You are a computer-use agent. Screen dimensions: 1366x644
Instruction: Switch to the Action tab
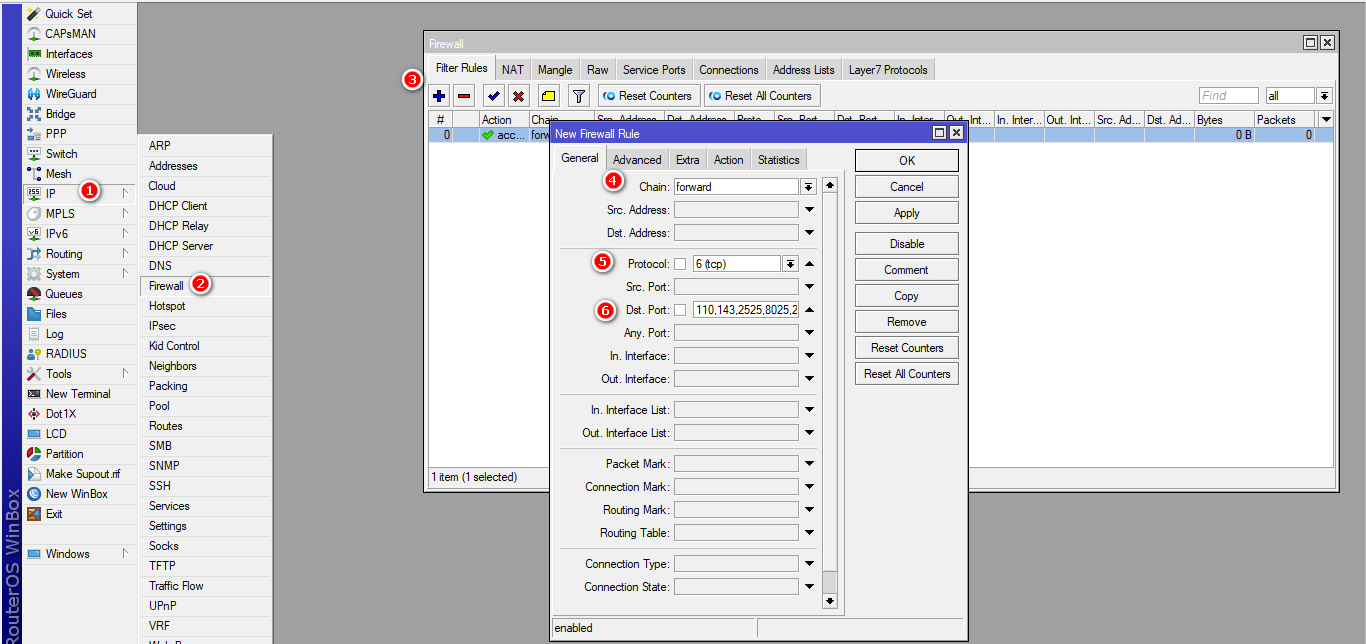point(728,160)
